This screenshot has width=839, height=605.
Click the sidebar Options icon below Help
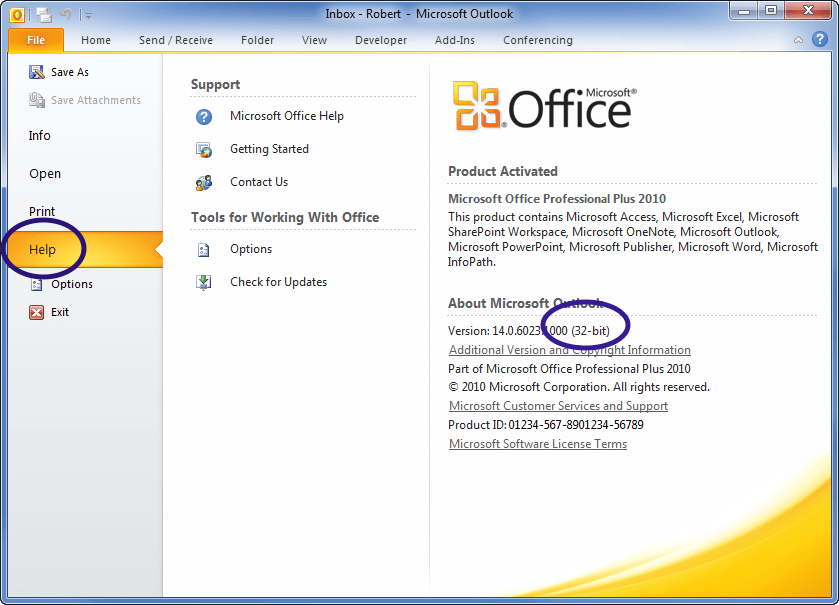tap(36, 284)
